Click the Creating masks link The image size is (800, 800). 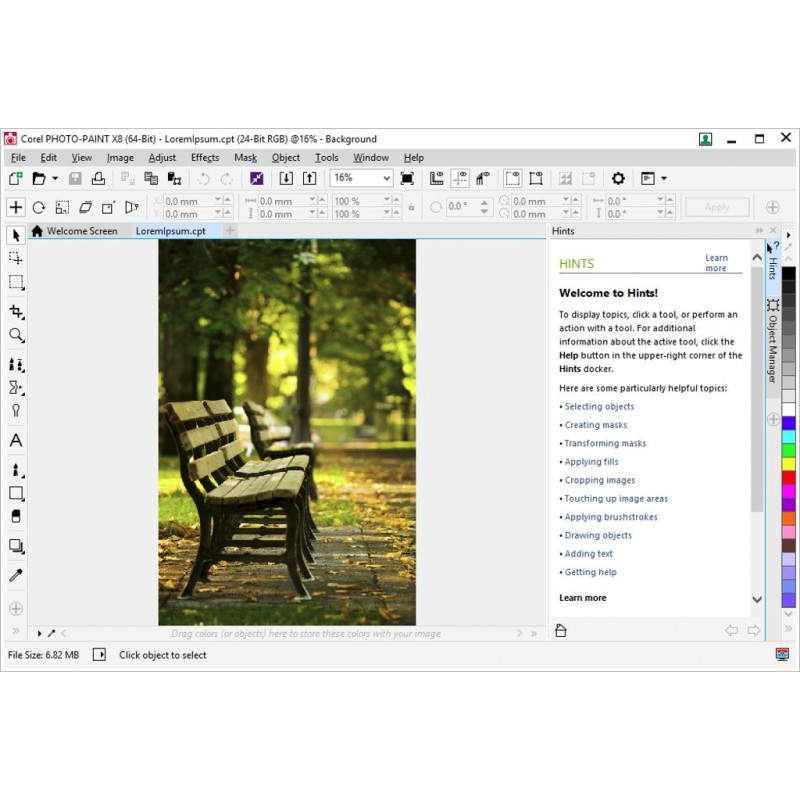coord(596,425)
